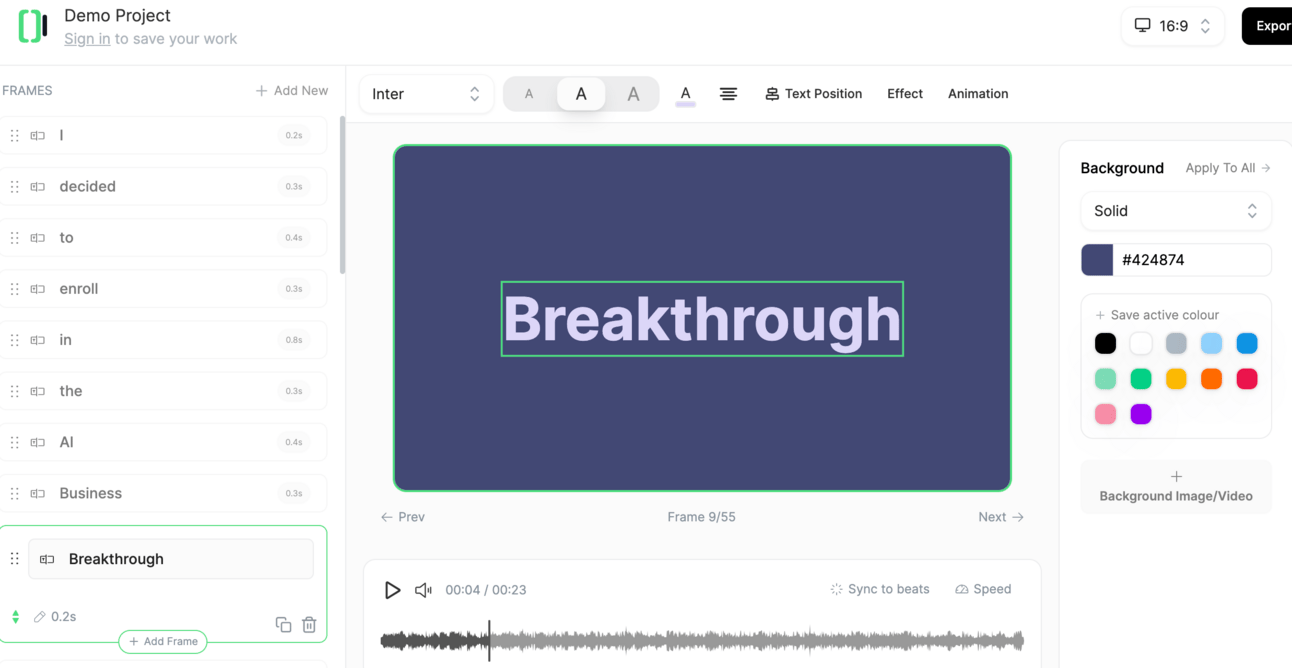Play the audio preview

coord(392,590)
